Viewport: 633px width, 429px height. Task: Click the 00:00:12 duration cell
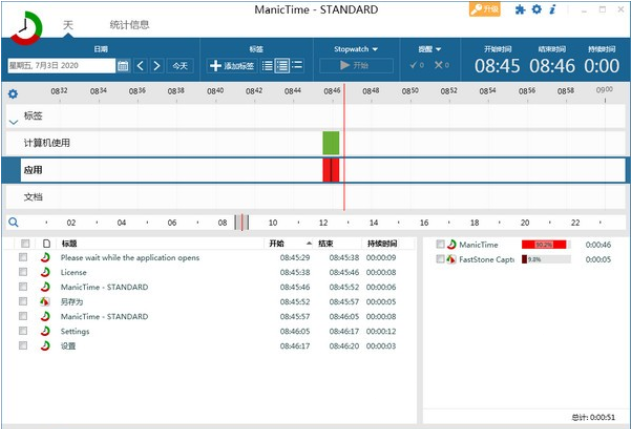(381, 331)
